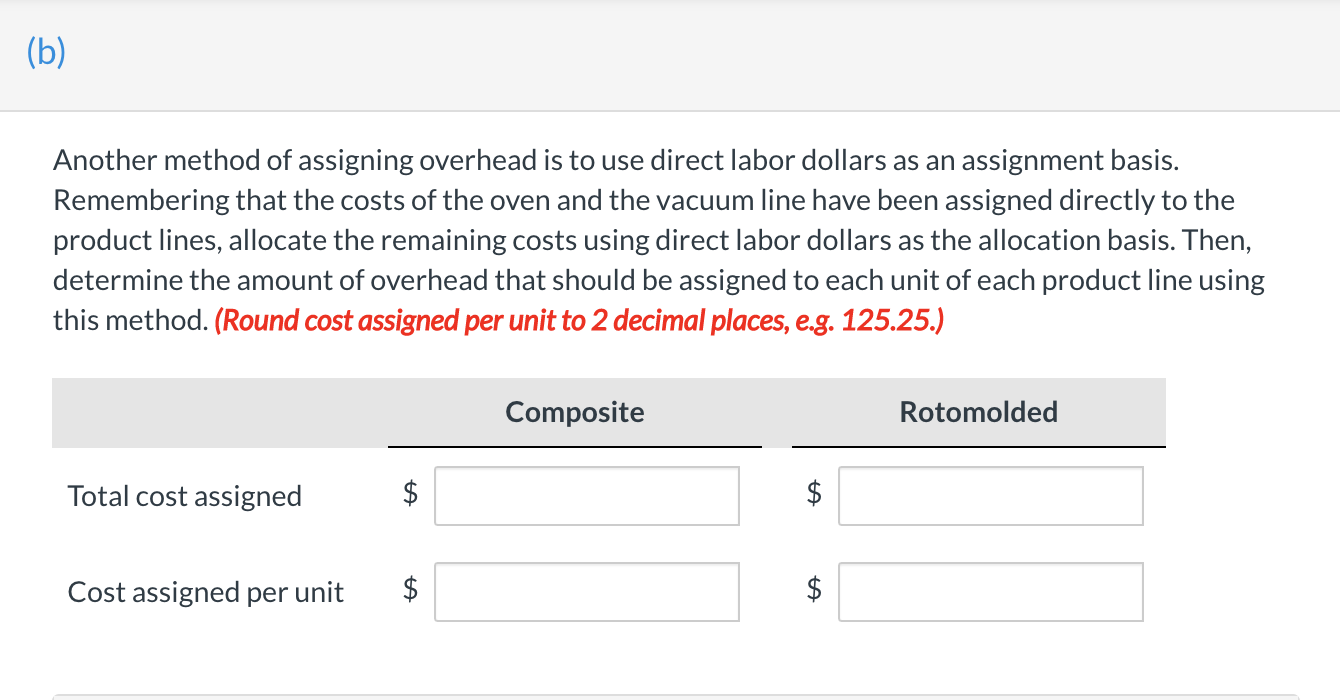1340x700 pixels.
Task: Click the Cost assigned per unit row label
Action: (x=205, y=592)
